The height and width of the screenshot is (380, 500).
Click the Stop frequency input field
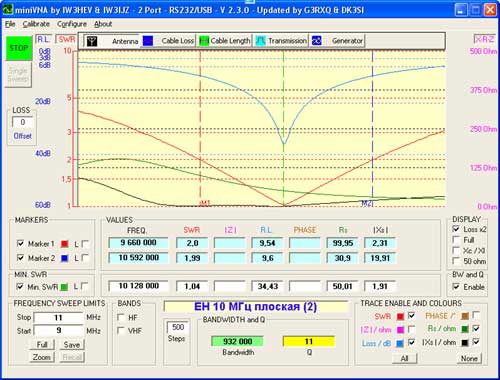[x=58, y=317]
